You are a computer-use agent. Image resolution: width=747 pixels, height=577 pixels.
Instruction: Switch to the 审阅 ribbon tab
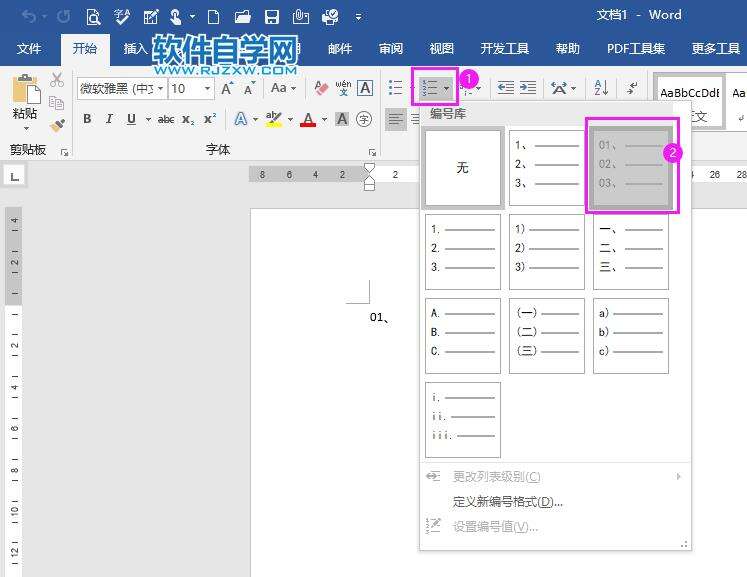click(x=391, y=49)
